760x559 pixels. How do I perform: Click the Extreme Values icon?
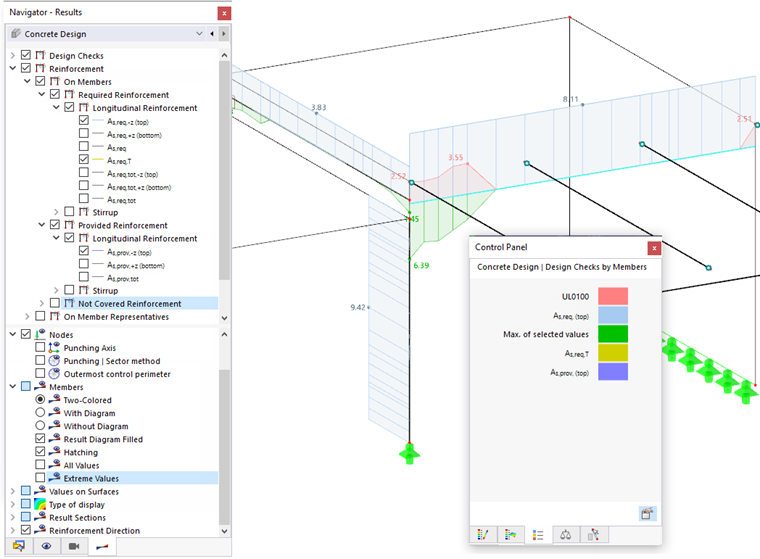pos(54,478)
